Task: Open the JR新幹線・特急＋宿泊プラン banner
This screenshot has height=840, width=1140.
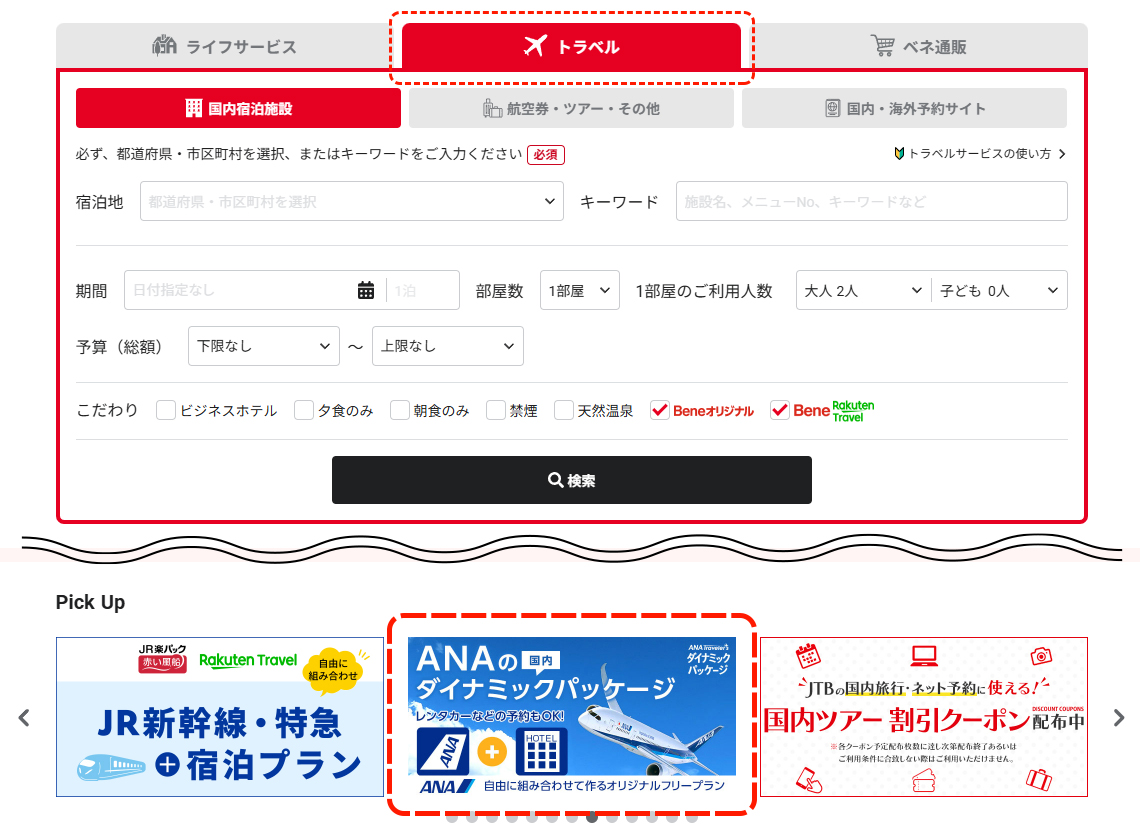Action: pyautogui.click(x=220, y=717)
